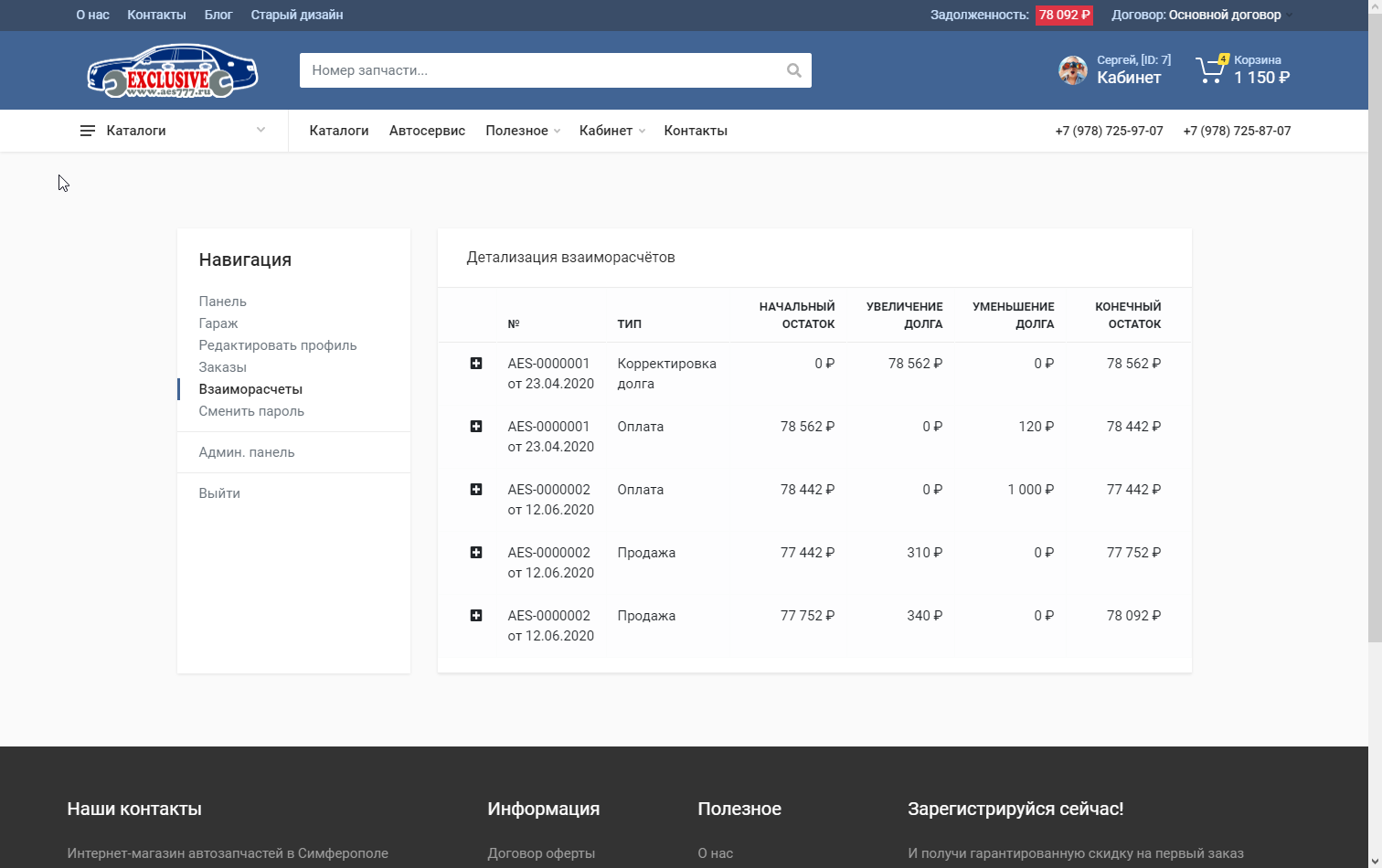Switch to Старый дизайн
This screenshot has width=1382, height=868.
coord(297,15)
